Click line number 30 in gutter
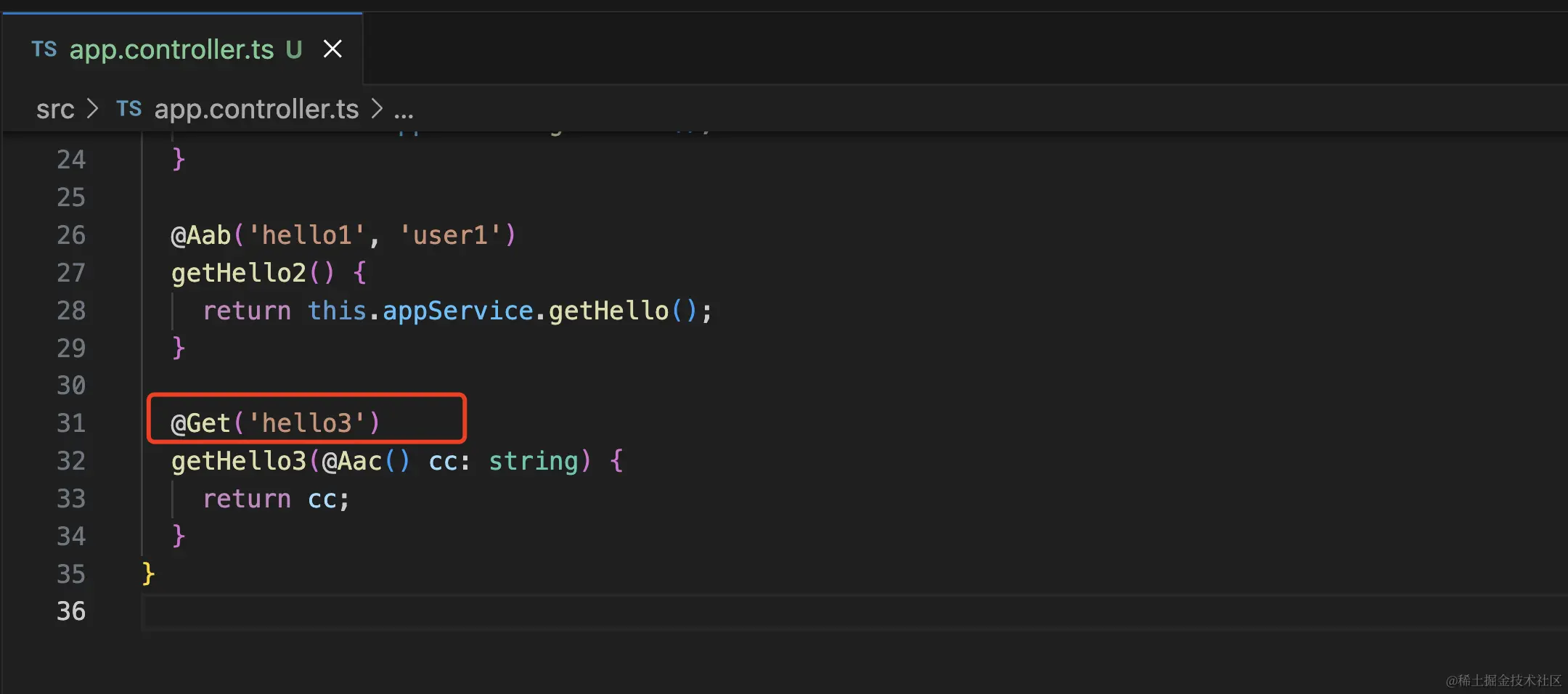The image size is (1568, 694). click(71, 385)
